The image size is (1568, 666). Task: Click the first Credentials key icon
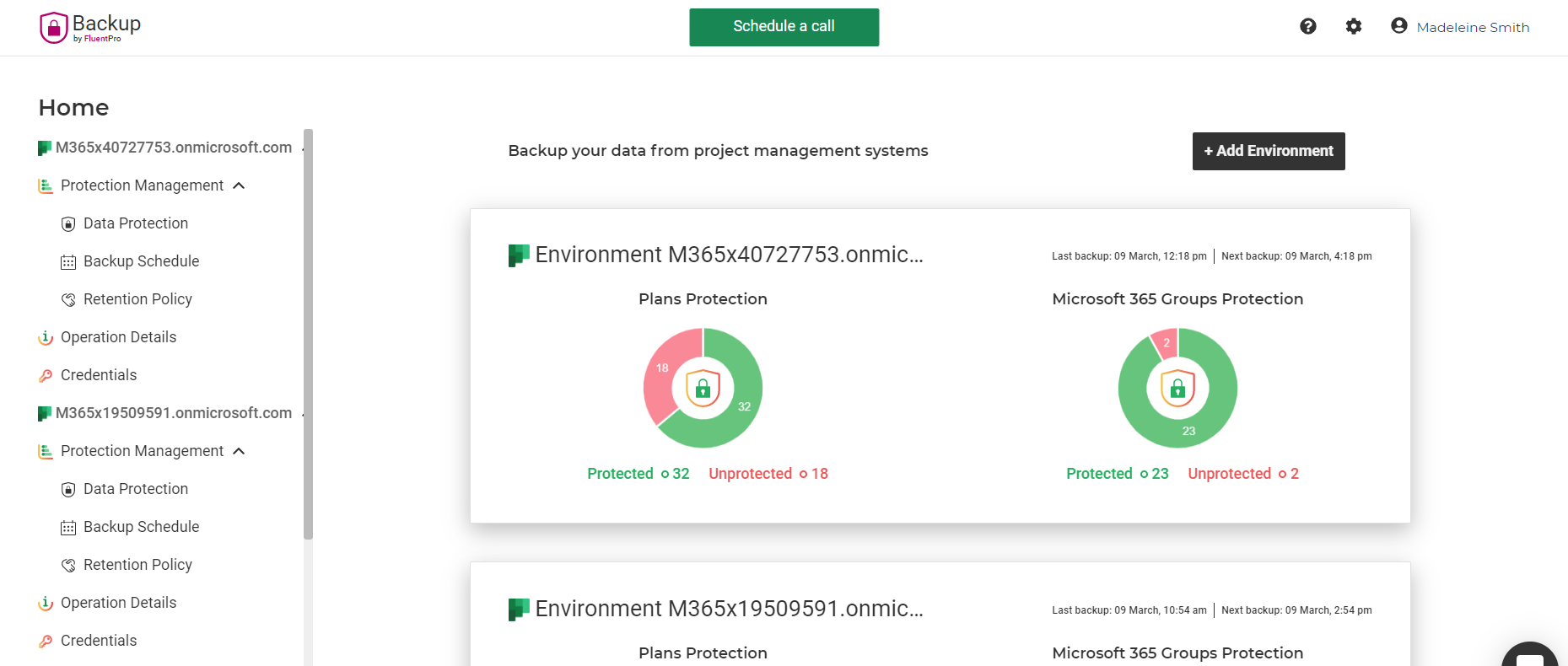[x=46, y=376]
